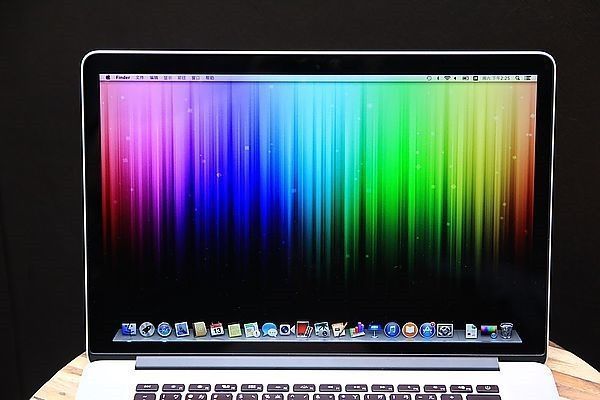This screenshot has height=400, width=600.
Task: Open the 显示 (View) menu
Action: (168, 78)
